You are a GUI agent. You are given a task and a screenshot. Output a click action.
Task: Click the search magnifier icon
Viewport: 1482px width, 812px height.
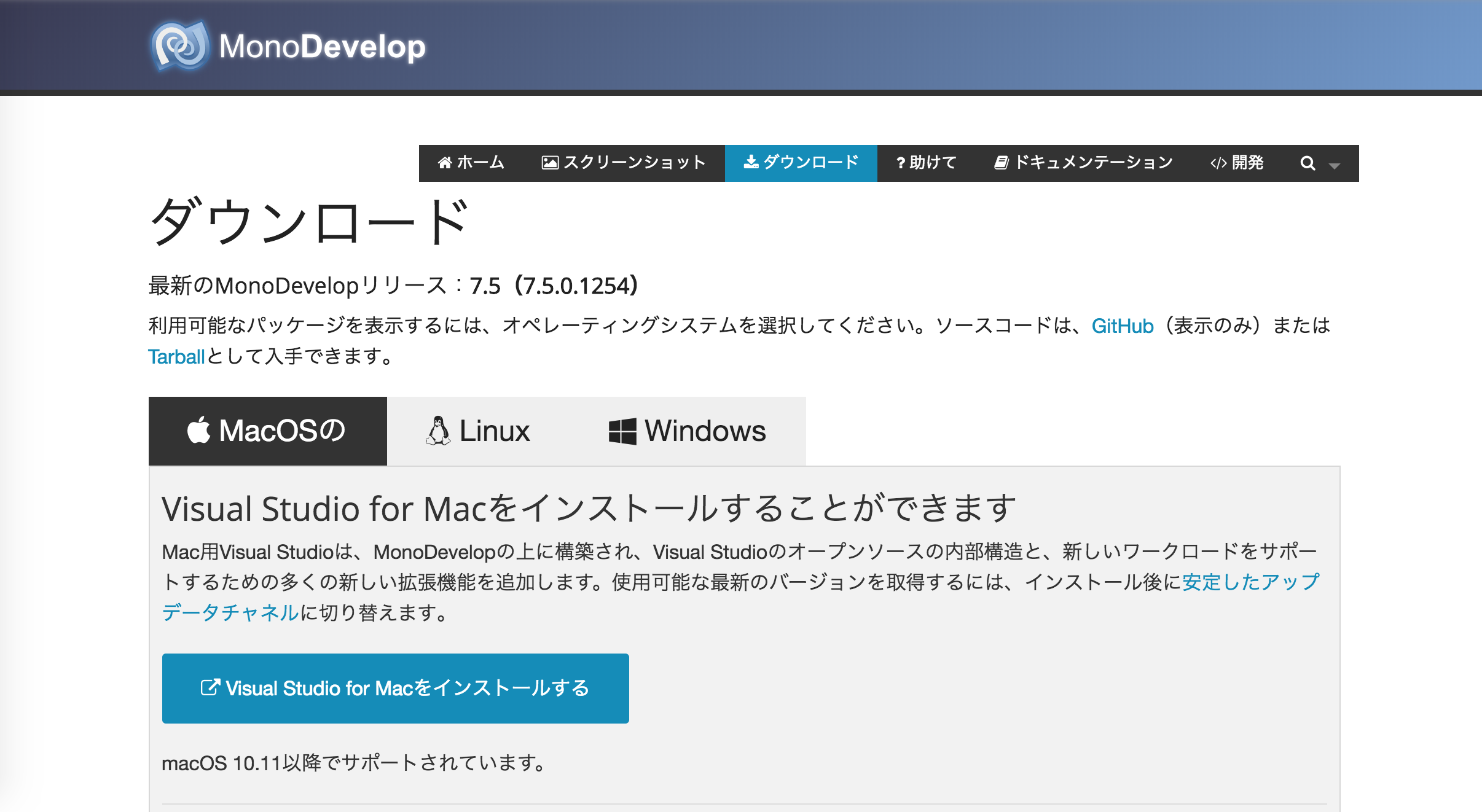pyautogui.click(x=1308, y=163)
